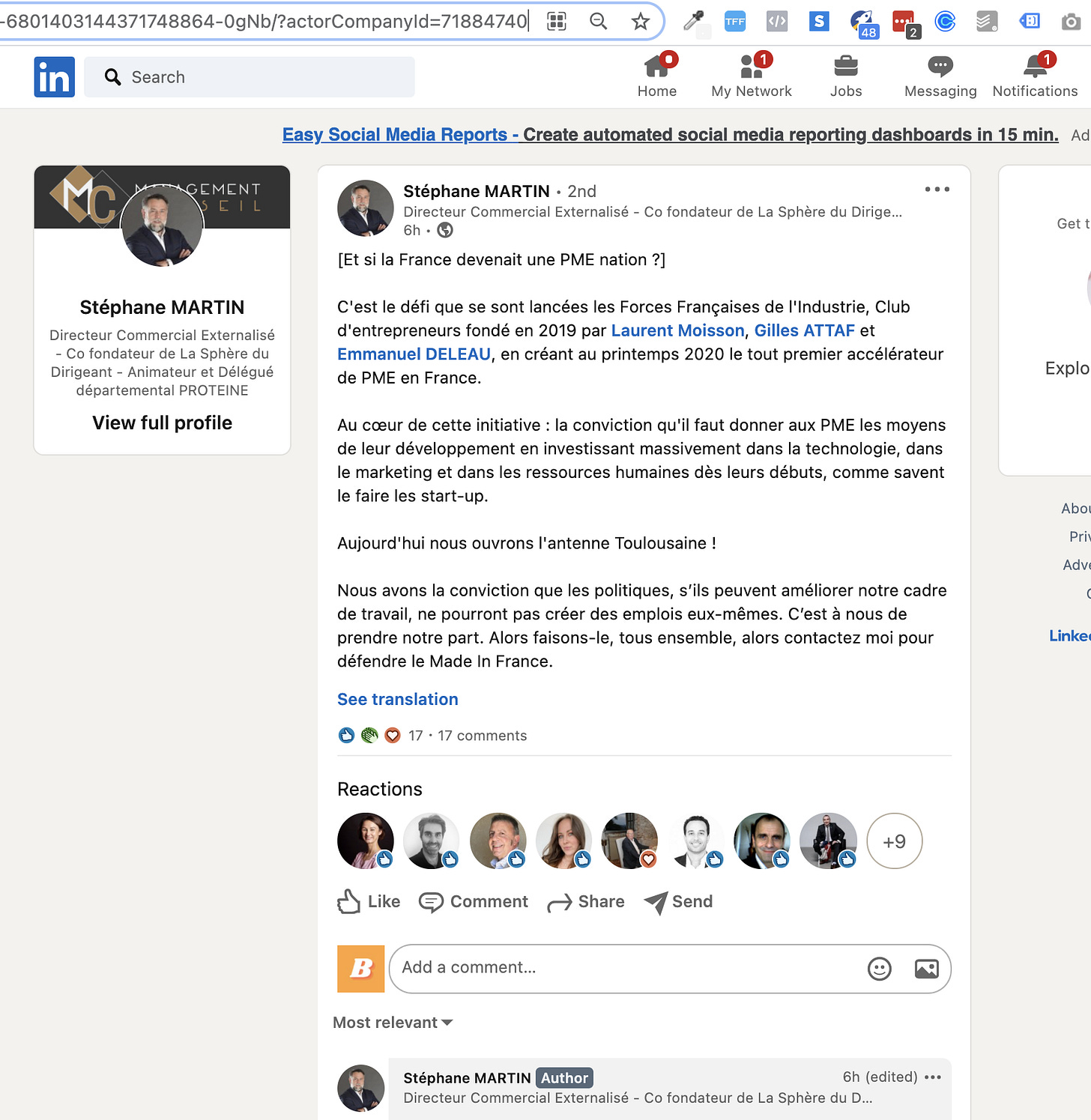Open the blue sidebar panel extension icon
Viewport: 1091px width, 1120px height.
pyautogui.click(x=1030, y=21)
